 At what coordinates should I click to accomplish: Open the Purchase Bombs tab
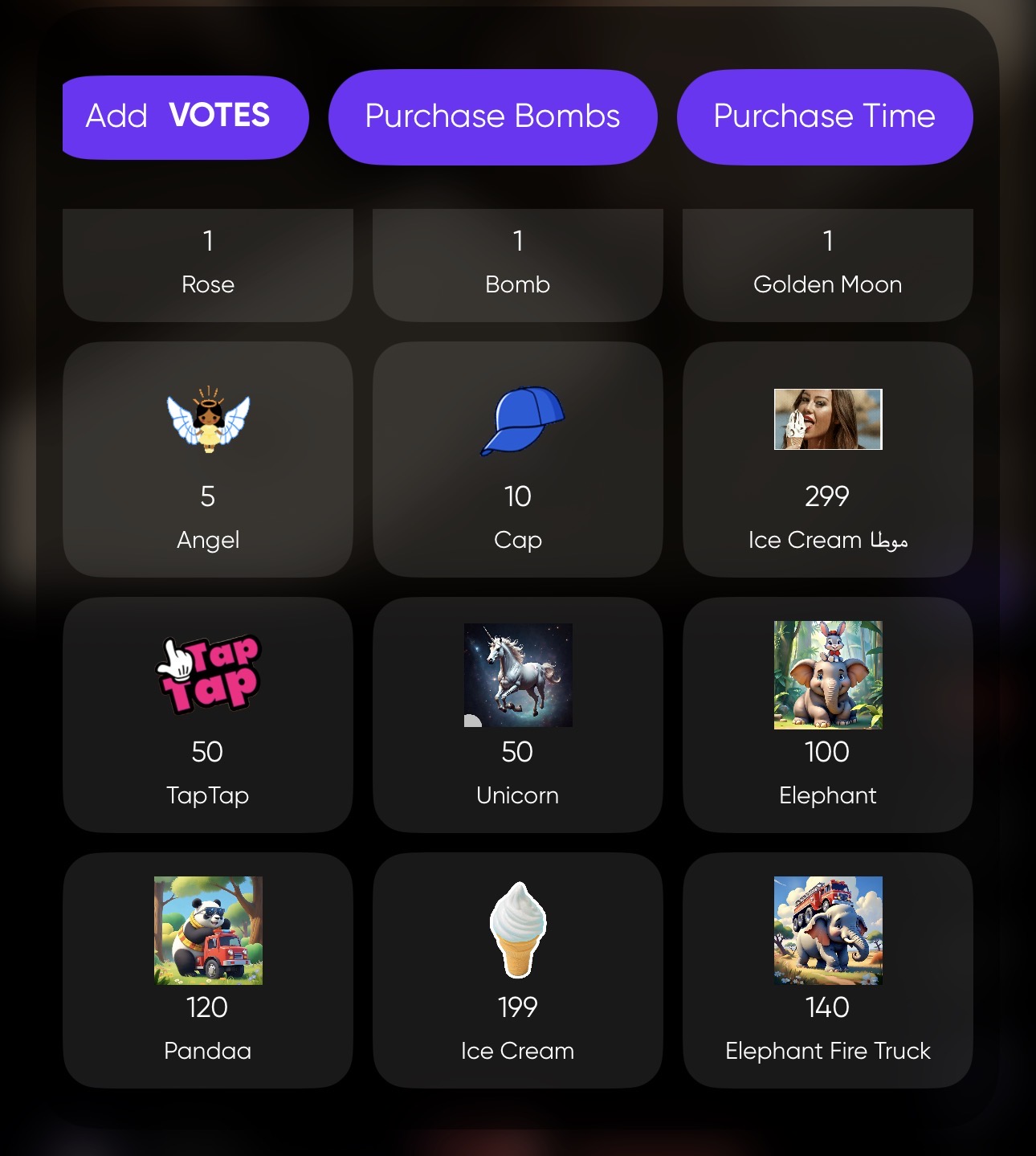[493, 117]
